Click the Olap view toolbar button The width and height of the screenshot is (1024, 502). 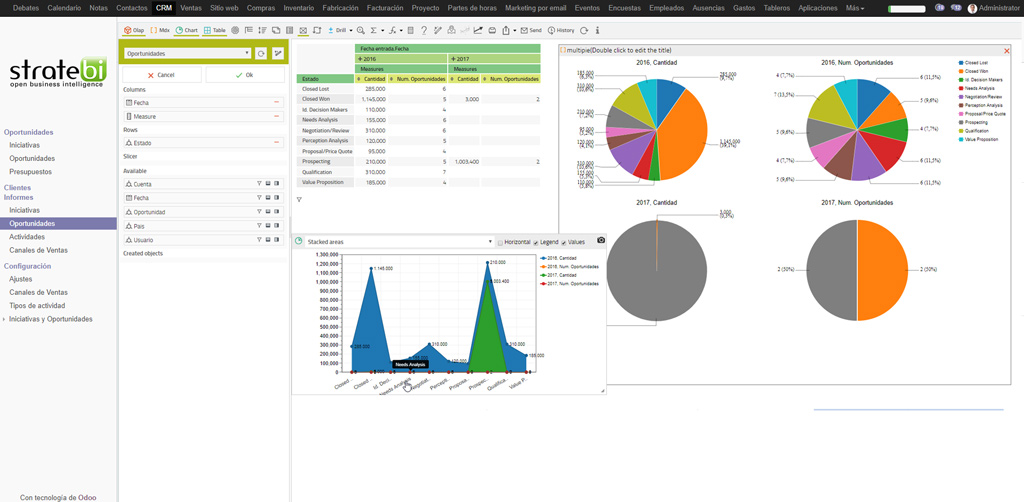point(133,30)
